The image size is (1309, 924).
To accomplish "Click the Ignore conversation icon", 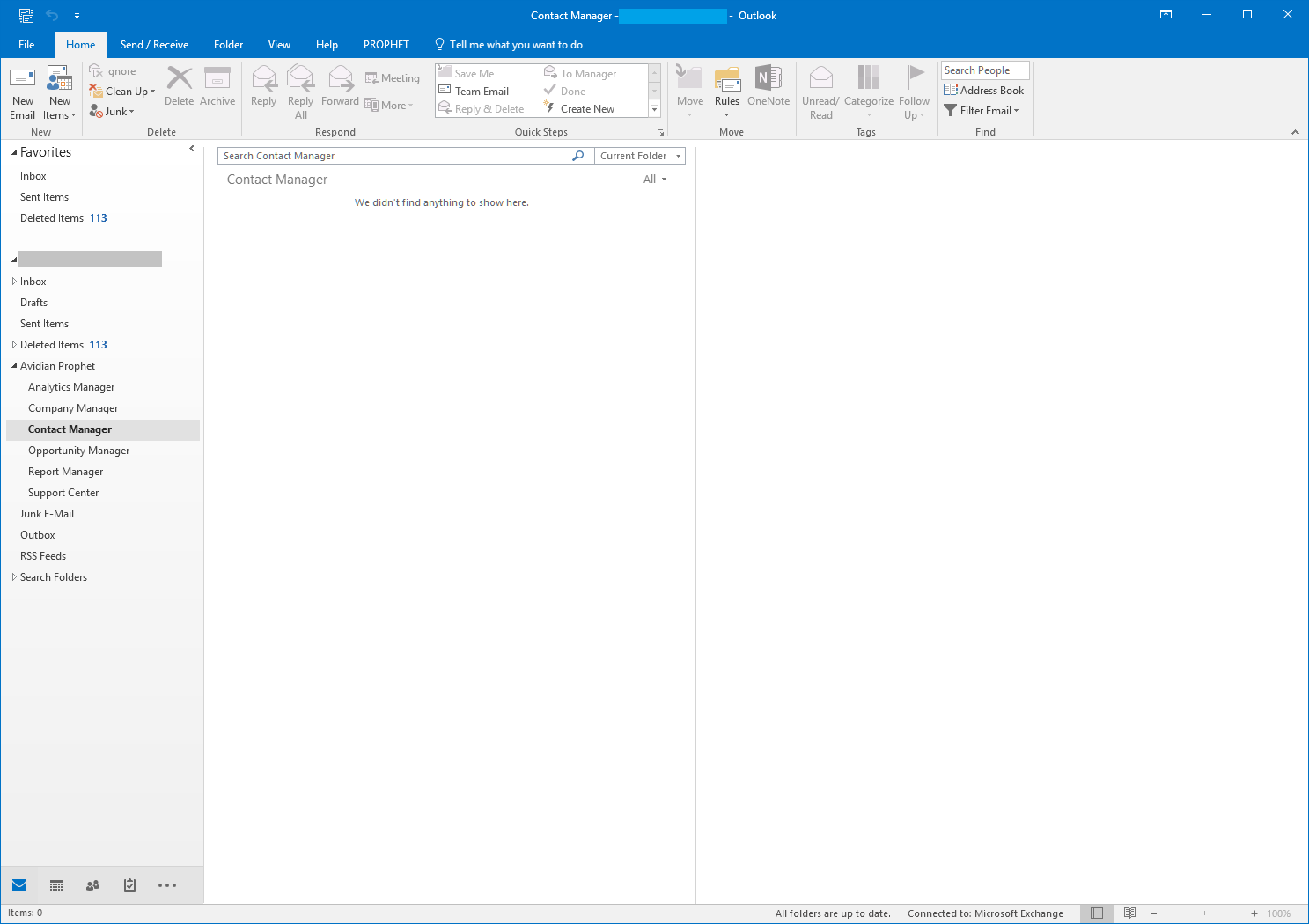I will point(96,71).
